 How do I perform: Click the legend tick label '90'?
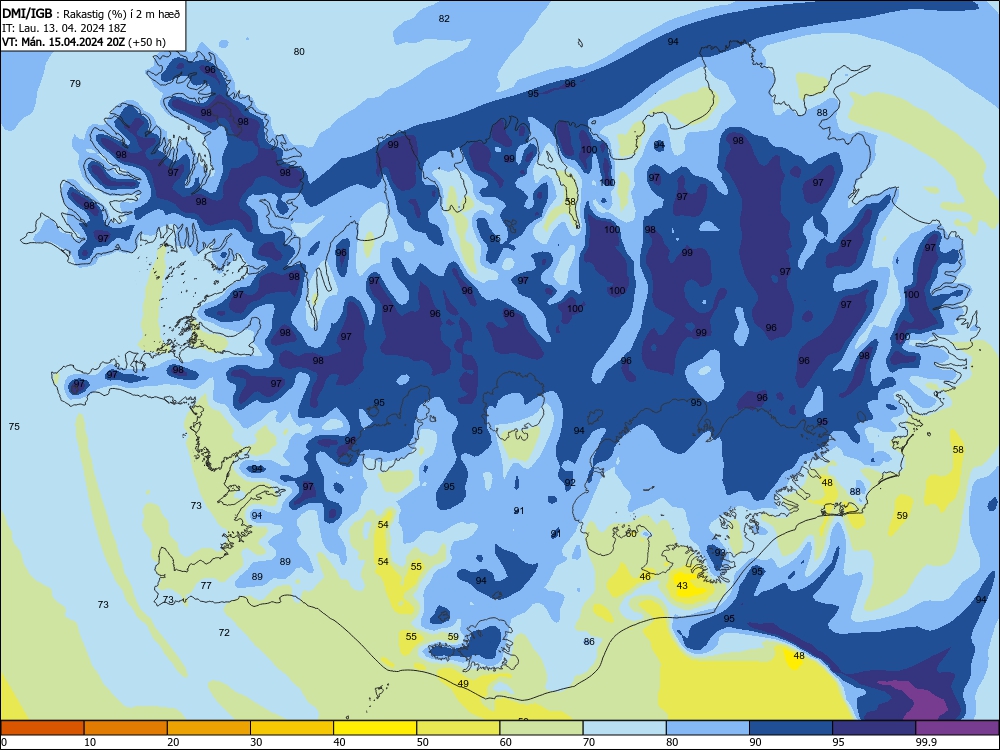[756, 742]
